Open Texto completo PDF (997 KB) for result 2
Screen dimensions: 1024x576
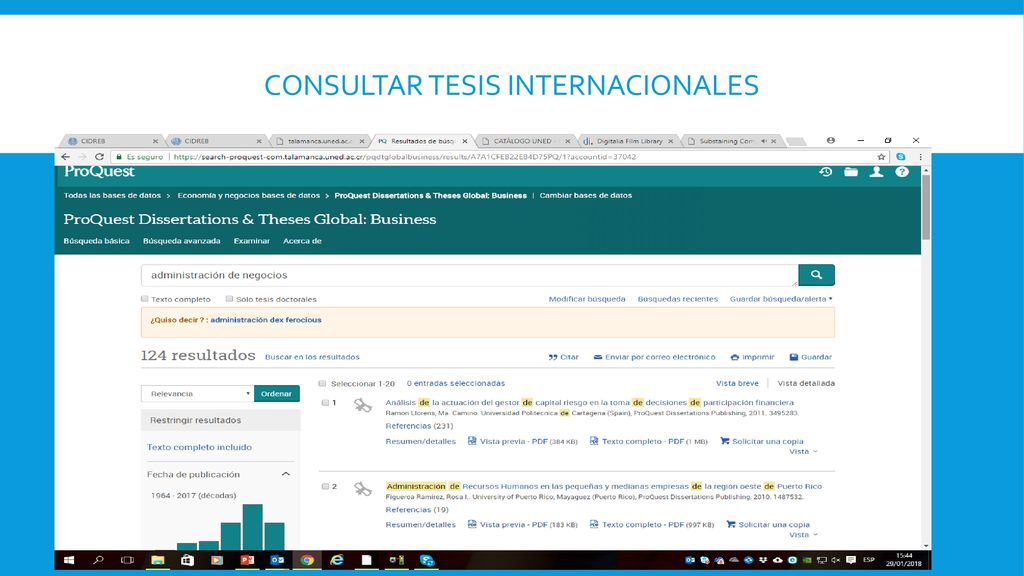(652, 524)
